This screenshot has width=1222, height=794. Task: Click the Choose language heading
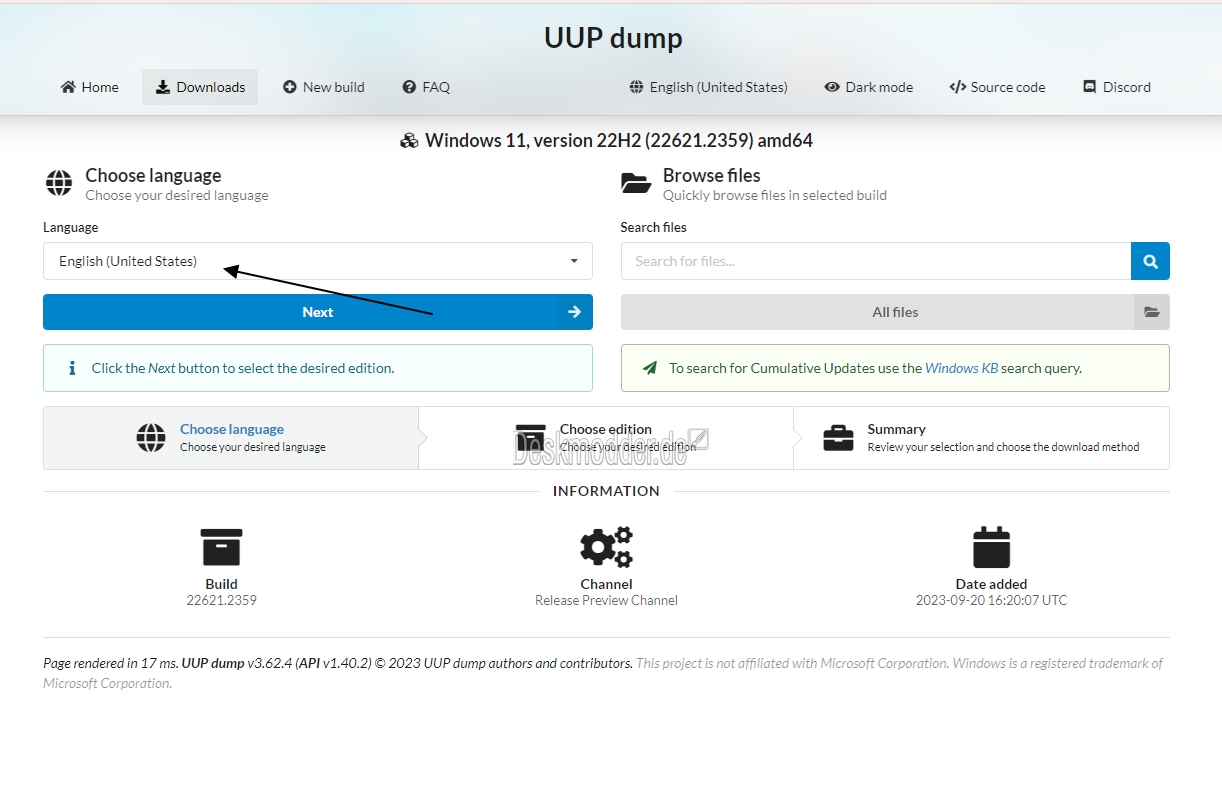pyautogui.click(x=153, y=175)
